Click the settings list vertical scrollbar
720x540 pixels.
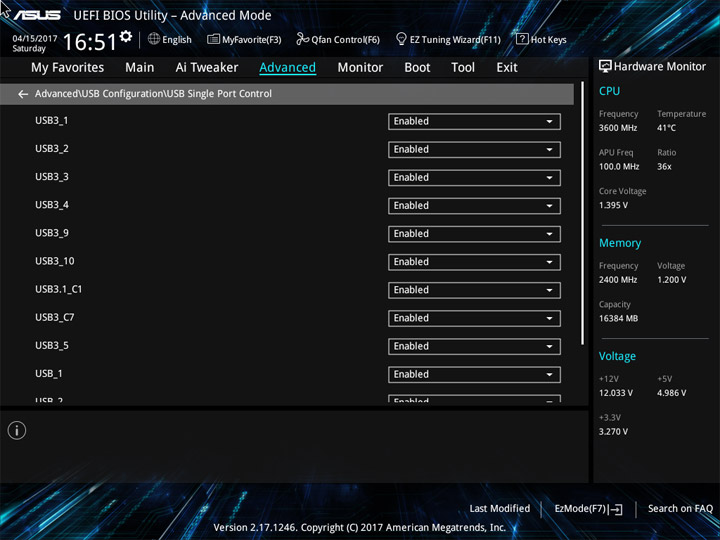(x=583, y=214)
